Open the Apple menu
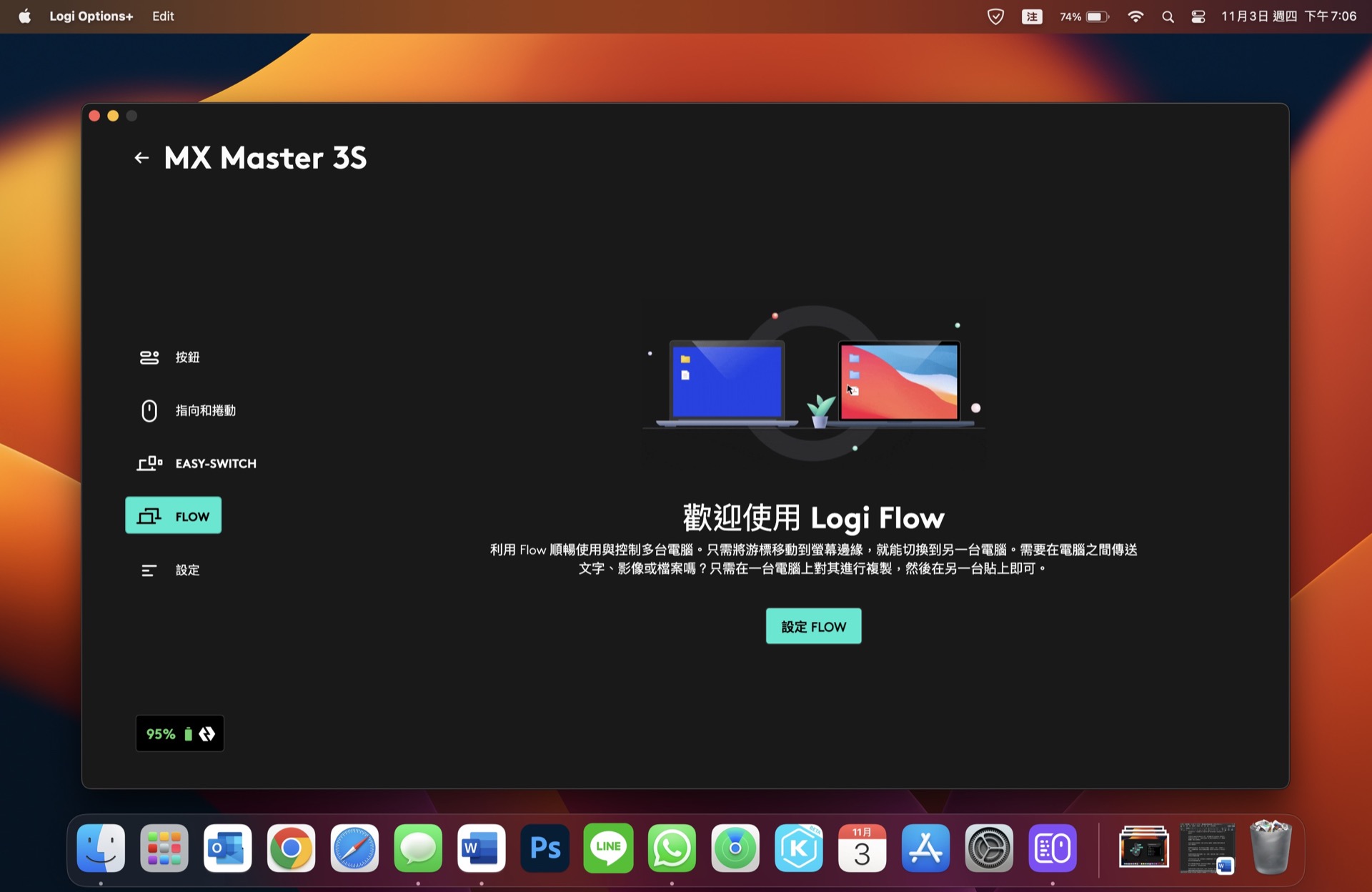This screenshot has width=1372, height=892. pos(25,16)
